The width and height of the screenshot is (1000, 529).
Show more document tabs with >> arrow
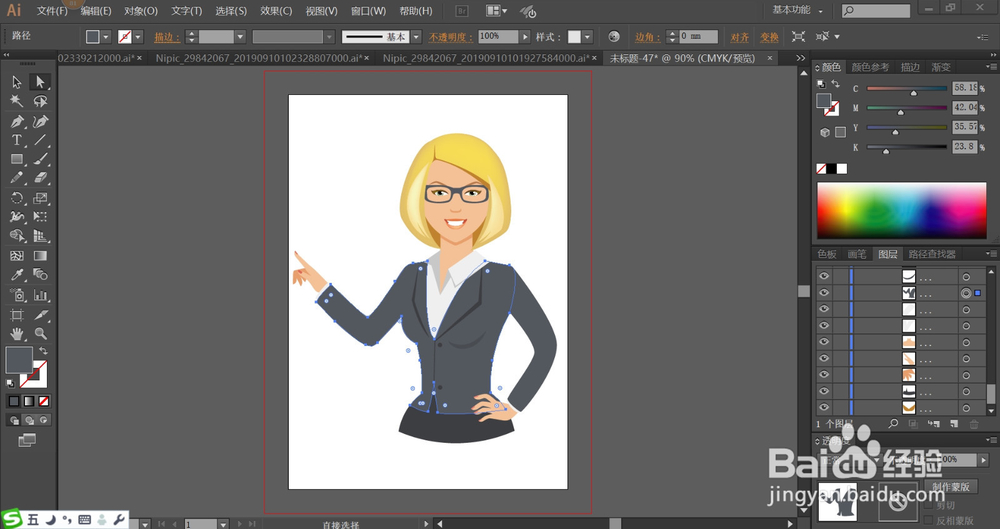(x=801, y=58)
